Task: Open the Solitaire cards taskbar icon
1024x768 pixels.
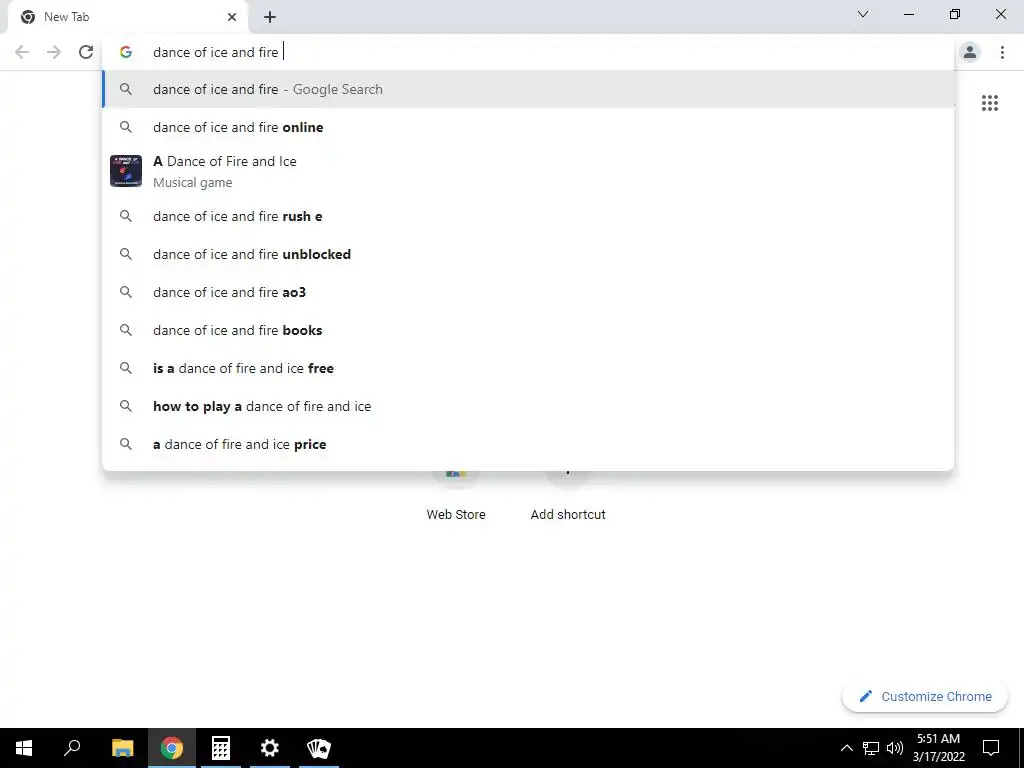Action: (319, 748)
